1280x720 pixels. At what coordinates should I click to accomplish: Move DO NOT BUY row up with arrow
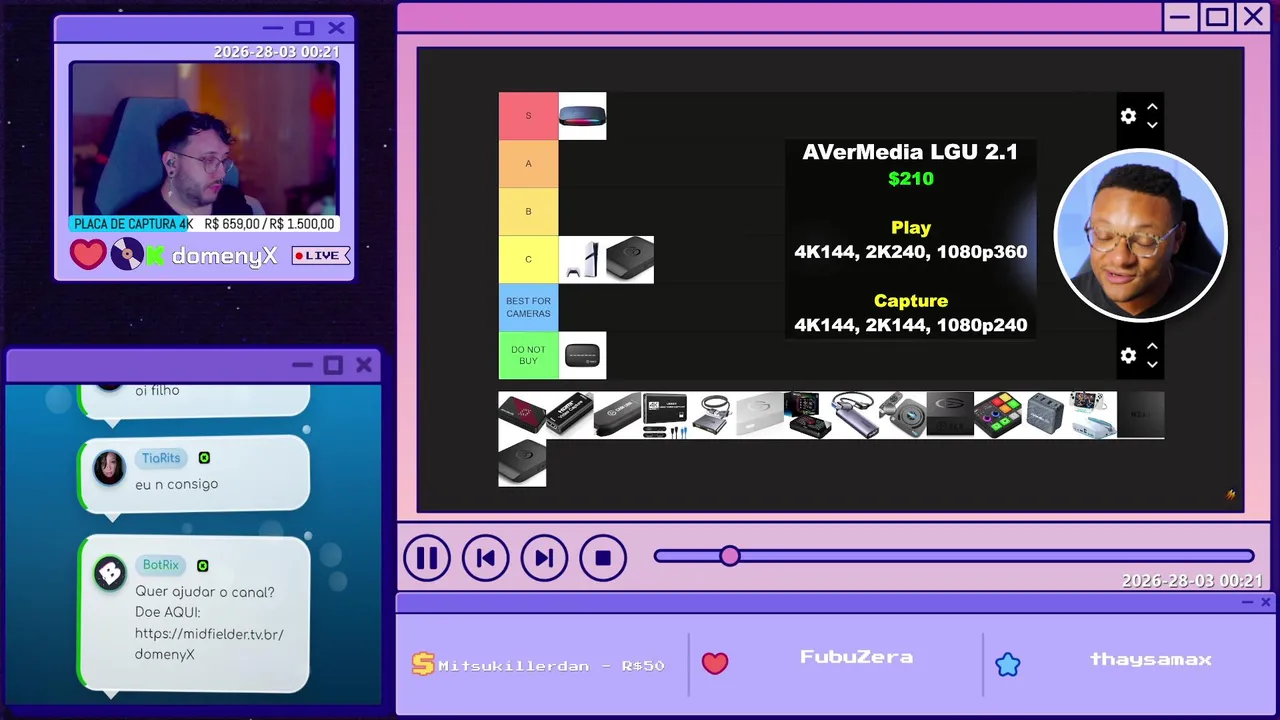click(x=1152, y=347)
